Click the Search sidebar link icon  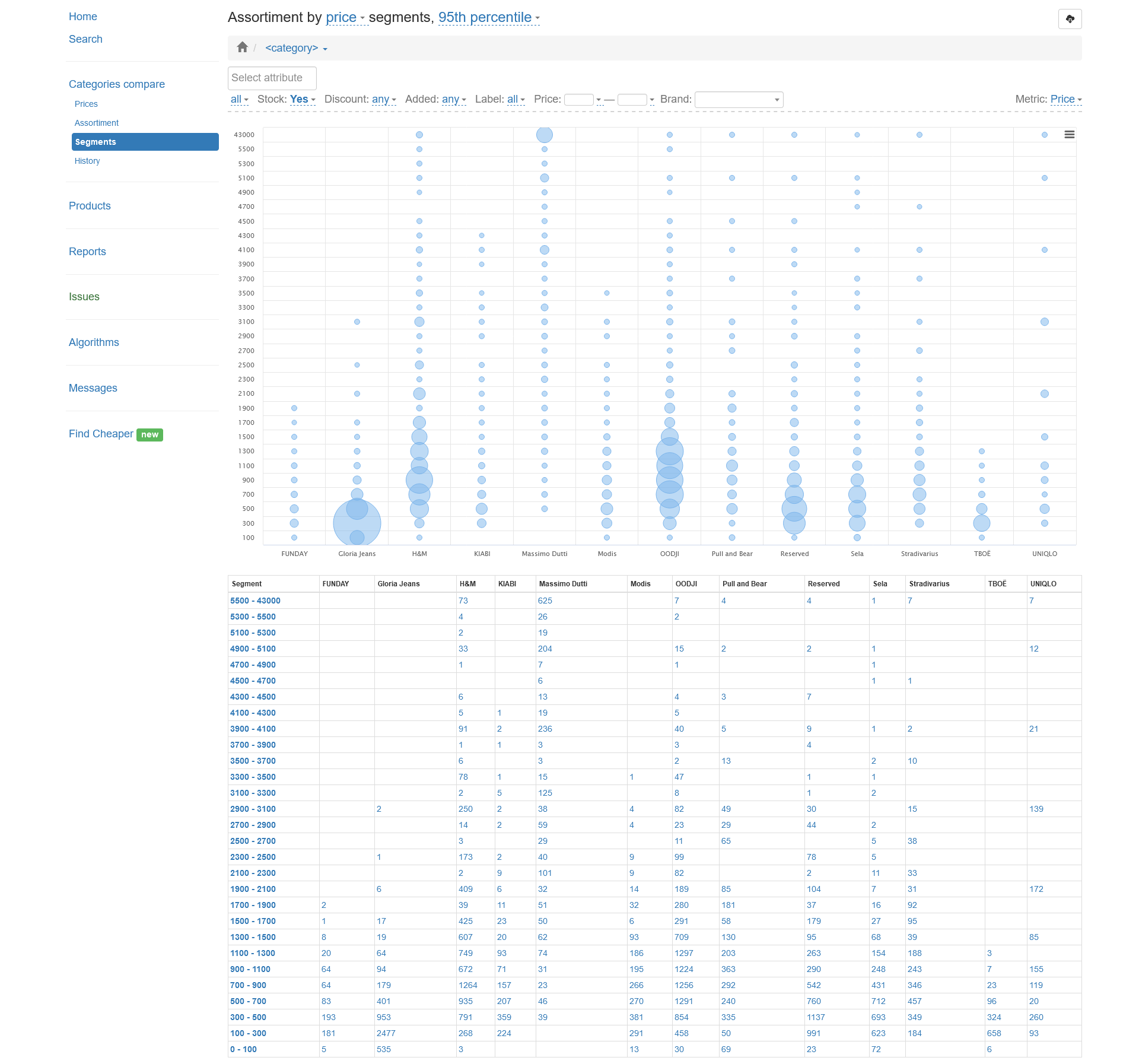coord(87,39)
